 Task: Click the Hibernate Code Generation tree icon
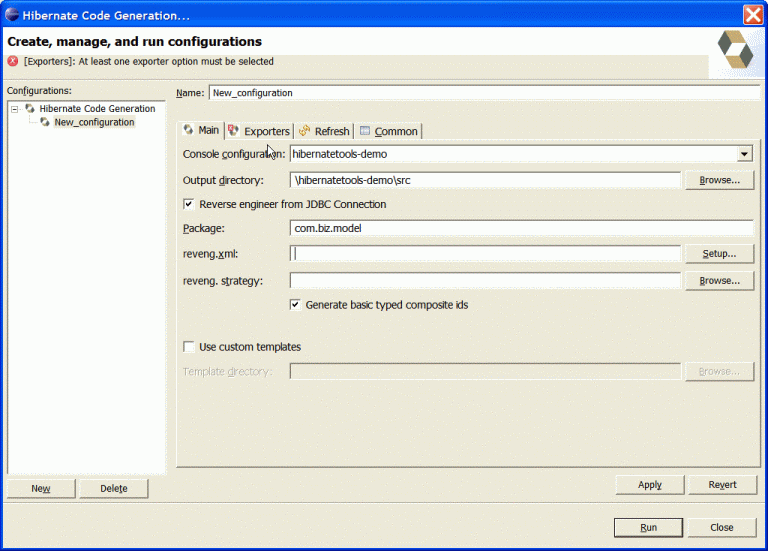30,108
